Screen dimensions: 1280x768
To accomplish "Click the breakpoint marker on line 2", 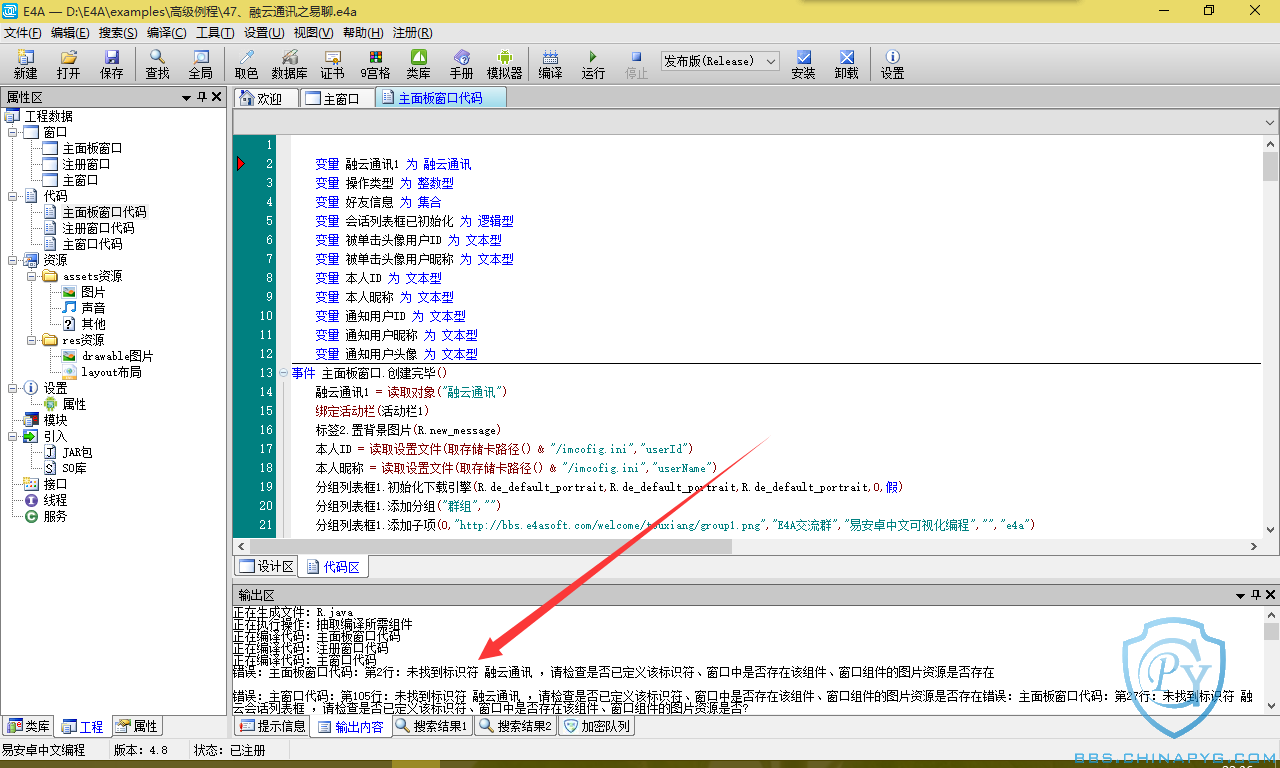I will [x=241, y=164].
